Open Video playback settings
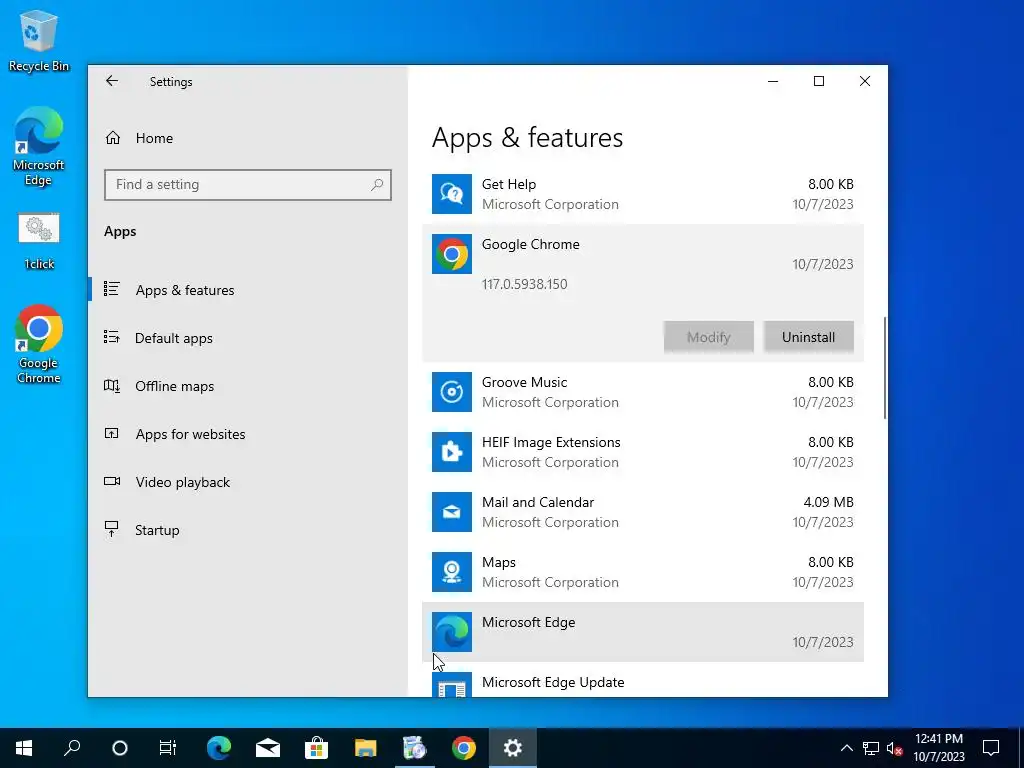 tap(183, 482)
